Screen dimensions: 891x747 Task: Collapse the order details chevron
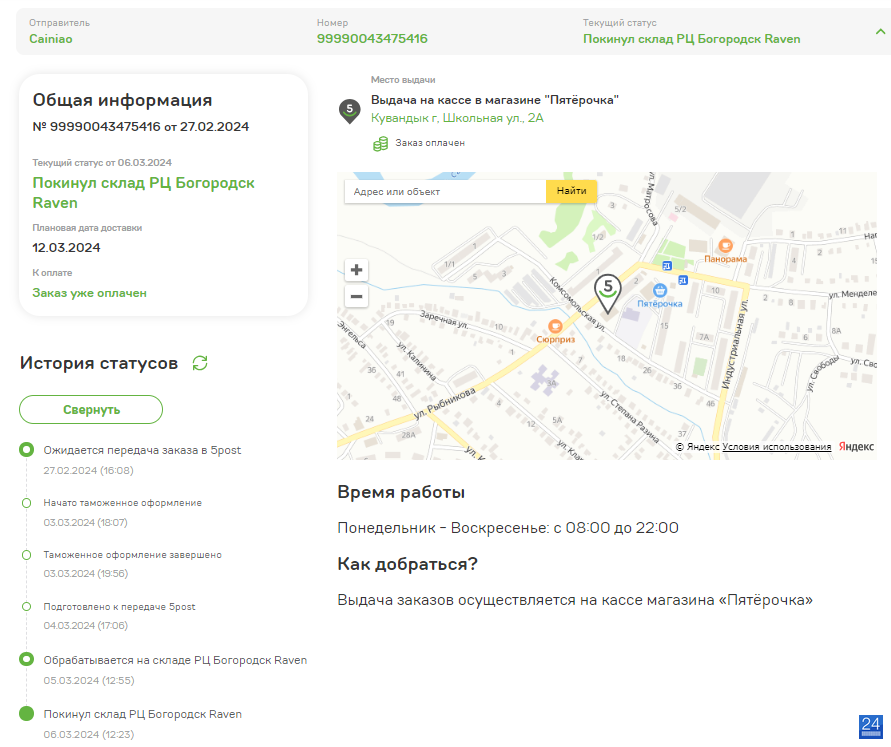[x=880, y=32]
